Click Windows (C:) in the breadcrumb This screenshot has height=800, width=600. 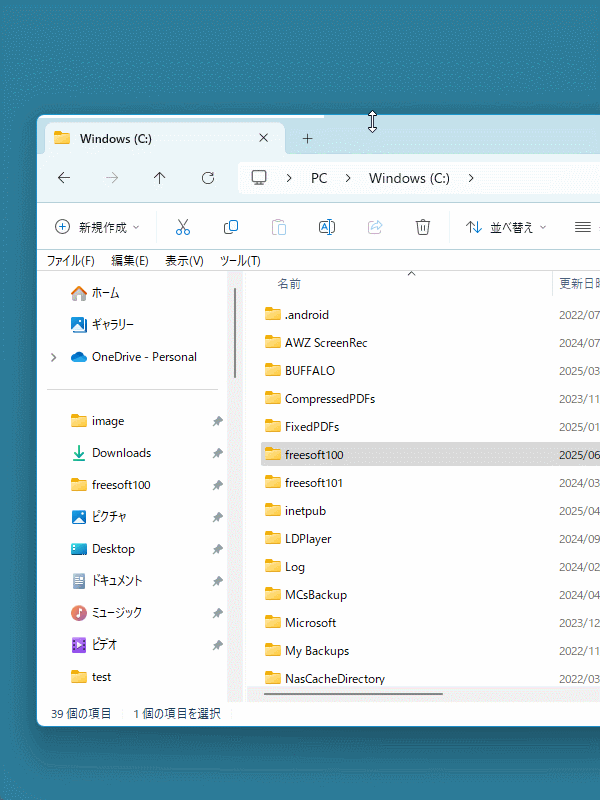(409, 178)
